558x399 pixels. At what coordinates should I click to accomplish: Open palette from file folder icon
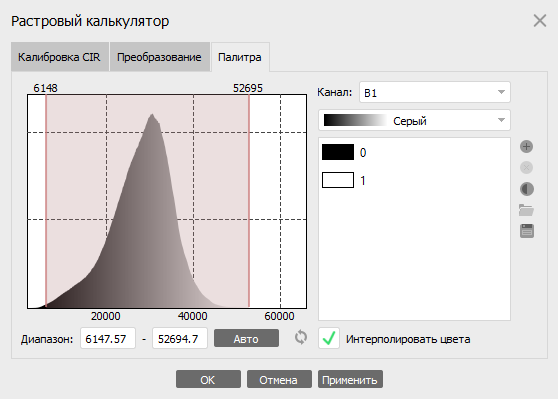pyautogui.click(x=526, y=210)
